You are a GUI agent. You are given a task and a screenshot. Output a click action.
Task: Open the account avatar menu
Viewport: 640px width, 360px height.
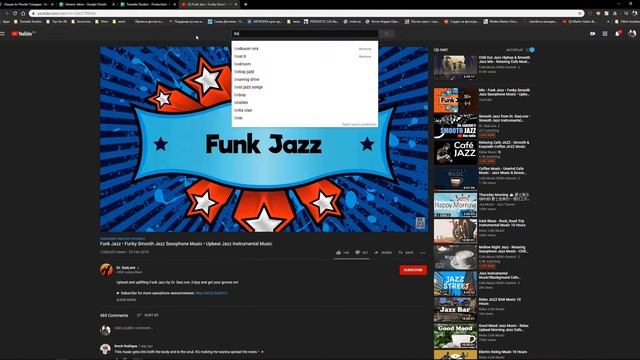click(632, 34)
